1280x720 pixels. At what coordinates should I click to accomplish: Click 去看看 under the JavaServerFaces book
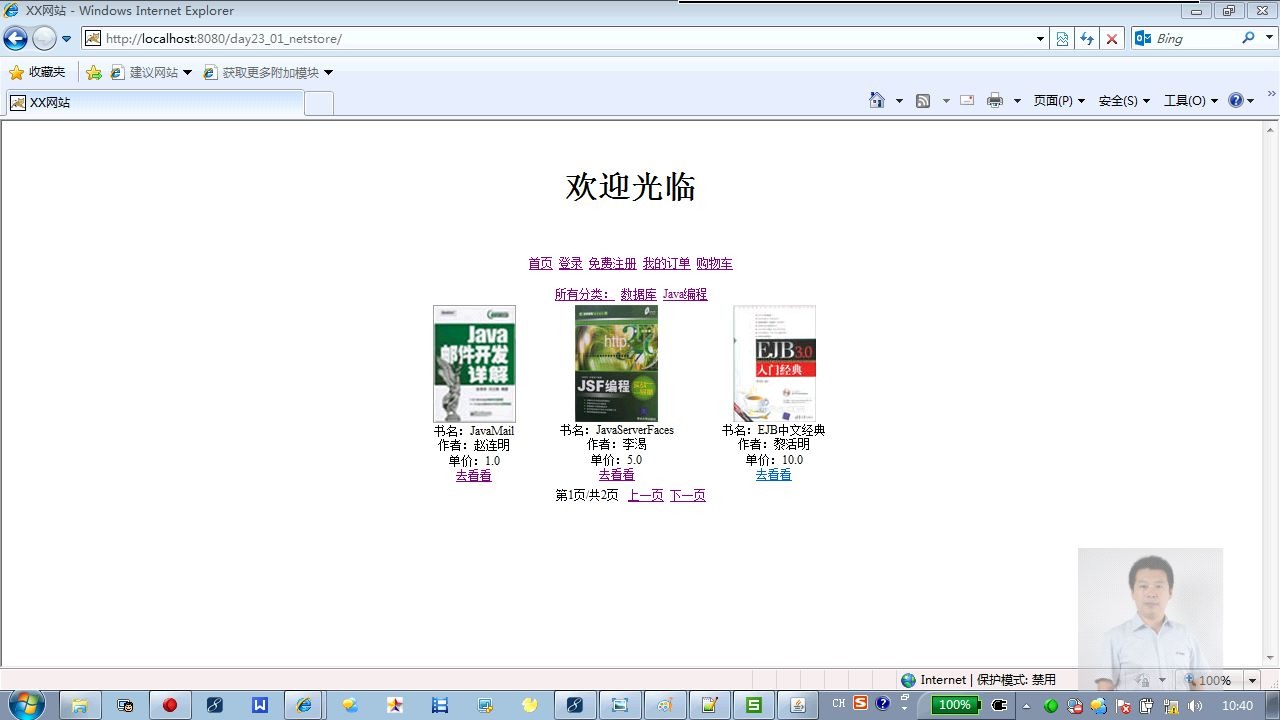coord(617,475)
